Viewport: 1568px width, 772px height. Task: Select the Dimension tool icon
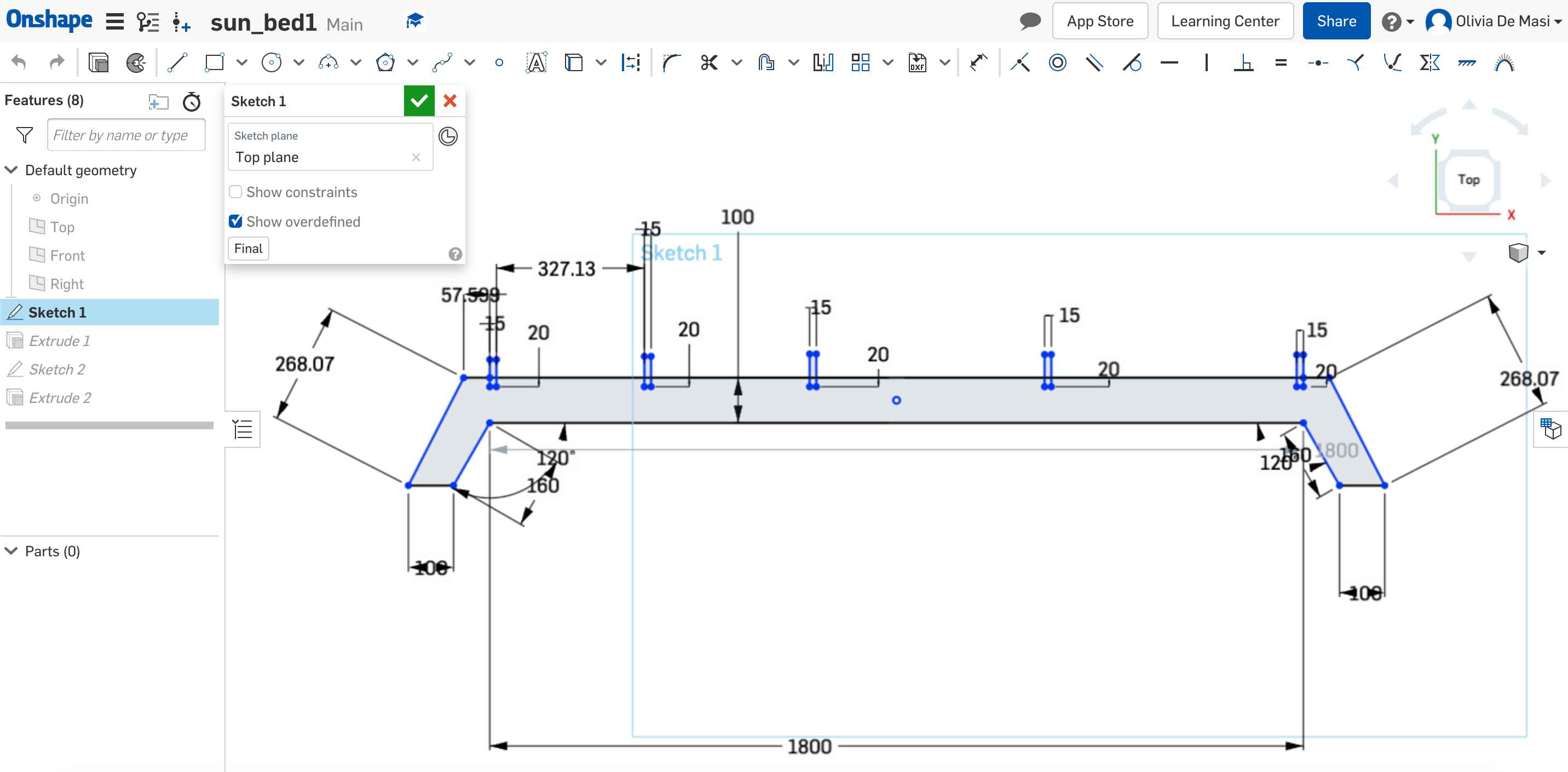(x=978, y=62)
